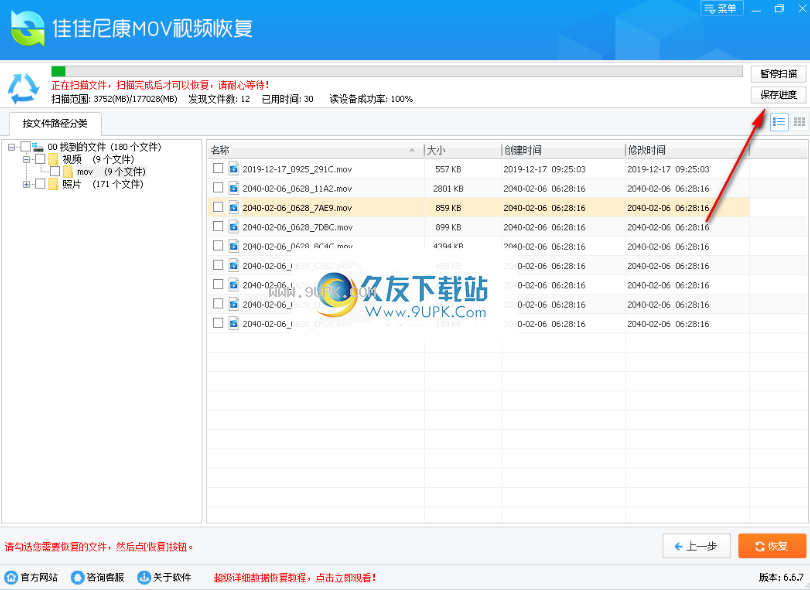
Task: Check the mov folder checkbox
Action: click(55, 171)
